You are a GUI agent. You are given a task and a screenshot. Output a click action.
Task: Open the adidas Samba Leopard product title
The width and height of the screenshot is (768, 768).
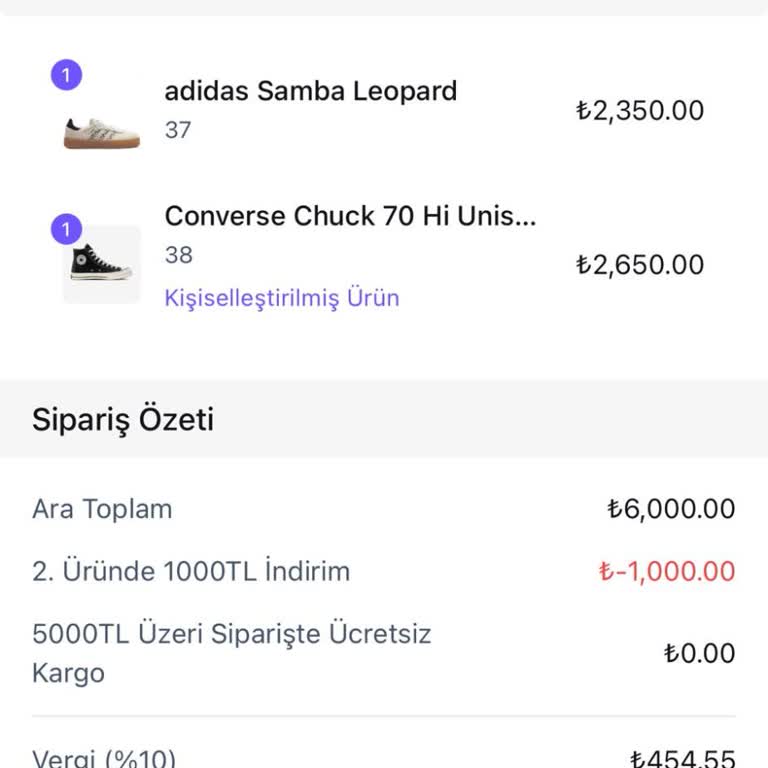coord(310,91)
